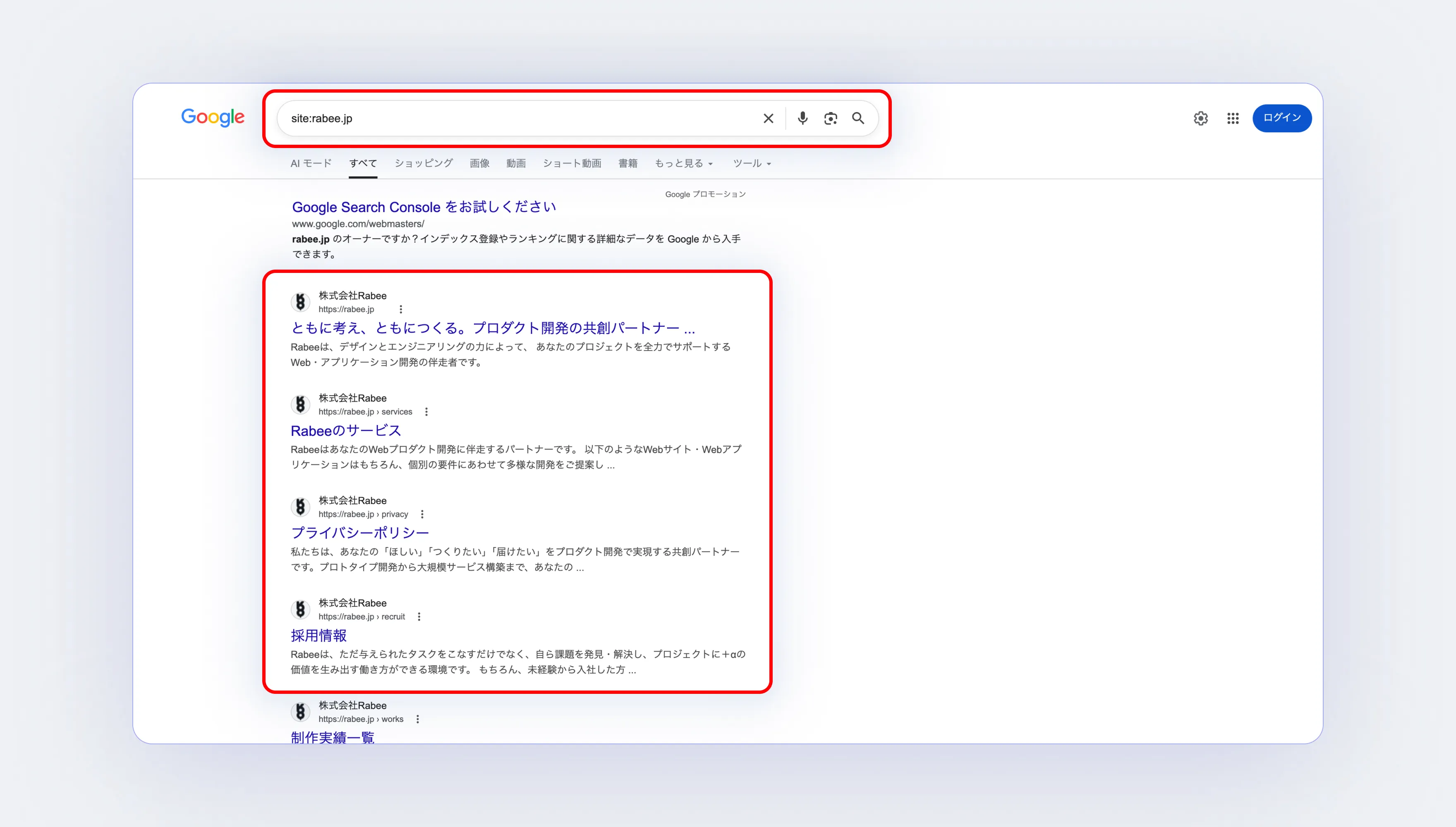Screen dimensions: 1456x827
Task: Open more options for the works result
Action: pyautogui.click(x=417, y=719)
